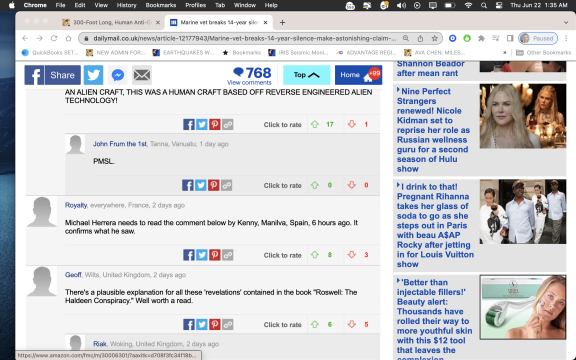The width and height of the screenshot is (576, 360).
Task: Open Rihanna and A$AP Rocky photo thumbnail
Action: coord(523,212)
